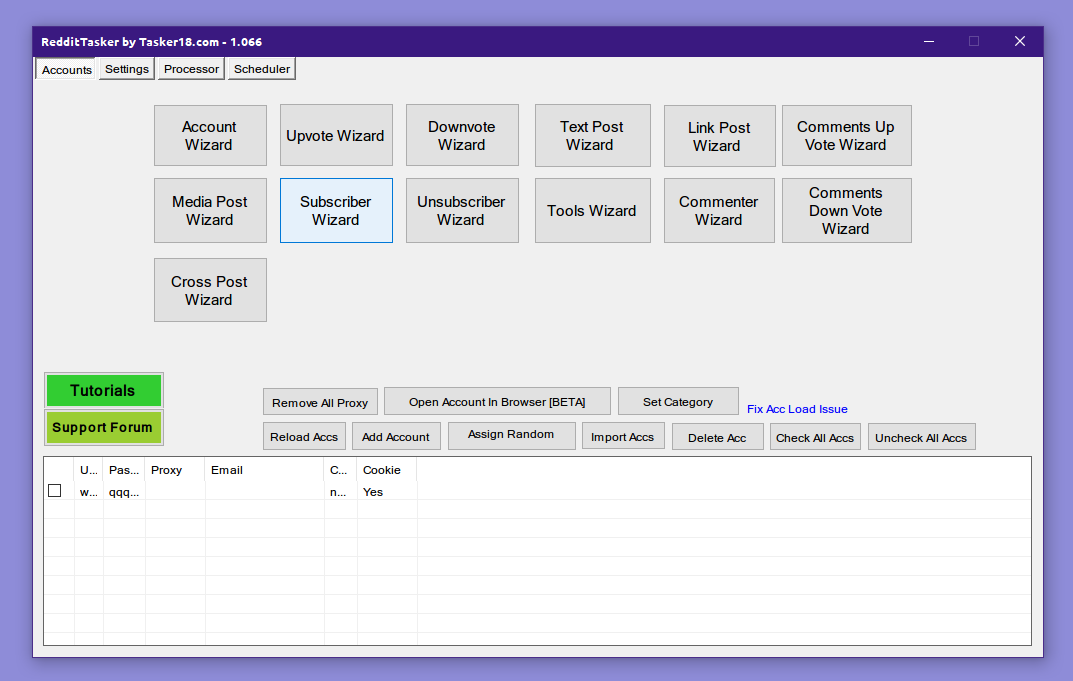Screen dimensions: 1073x681
Task: Click the Cookie column header
Action: tap(387, 470)
